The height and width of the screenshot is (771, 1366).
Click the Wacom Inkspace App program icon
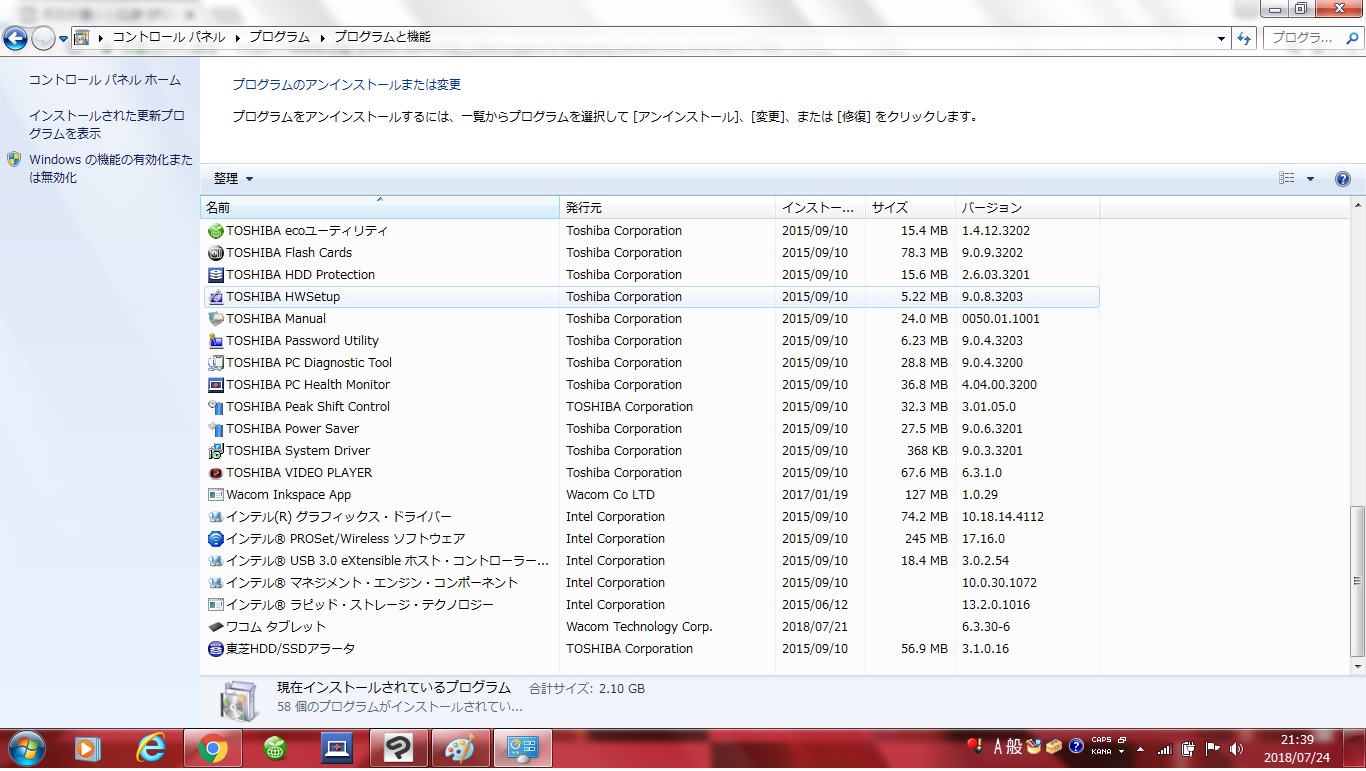pyautogui.click(x=216, y=495)
